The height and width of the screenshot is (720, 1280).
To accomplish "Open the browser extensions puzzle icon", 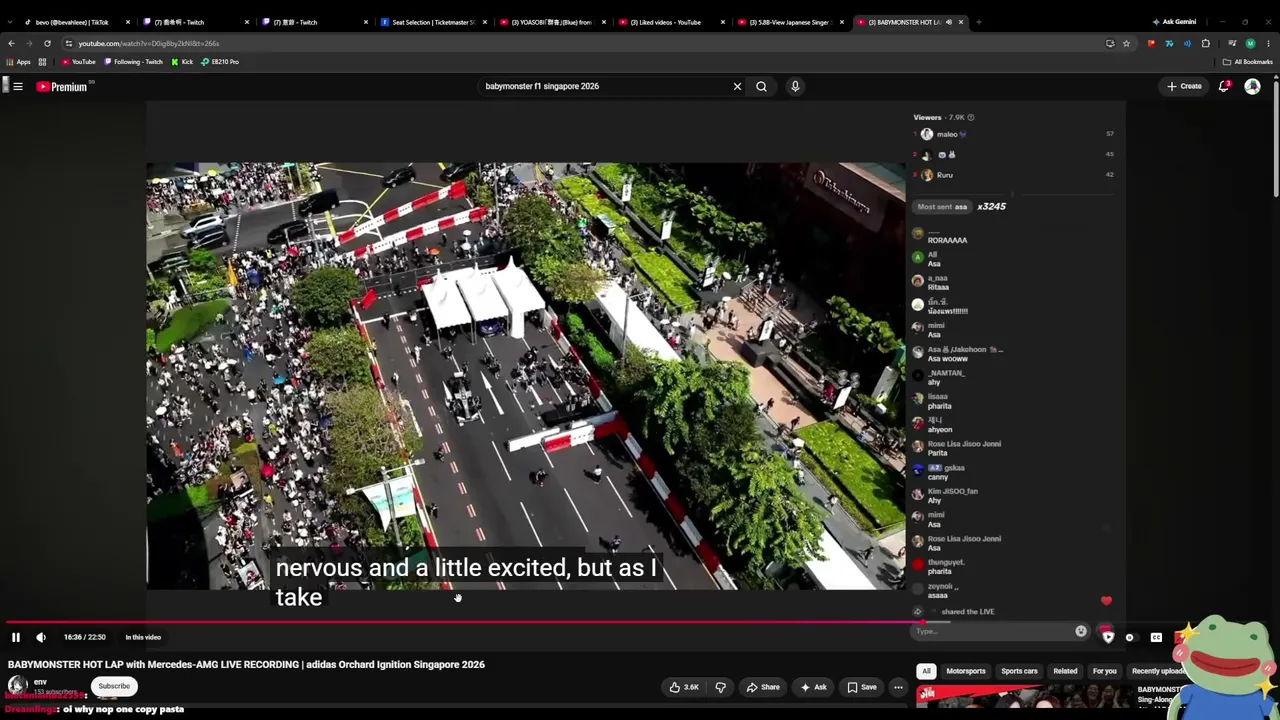I will (x=1205, y=43).
